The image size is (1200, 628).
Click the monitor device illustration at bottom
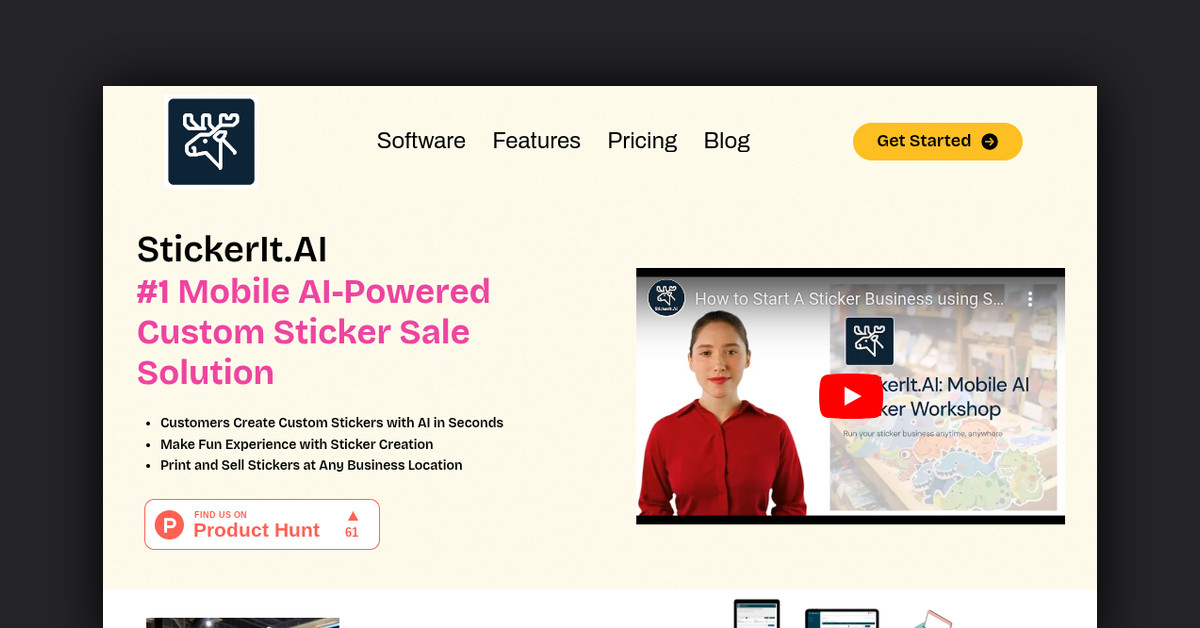tap(842, 618)
